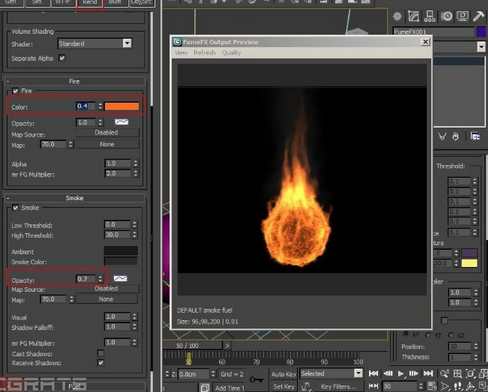This screenshot has height=392, width=488.
Task: Open the Quality menu in FumeFX preview
Action: (231, 53)
